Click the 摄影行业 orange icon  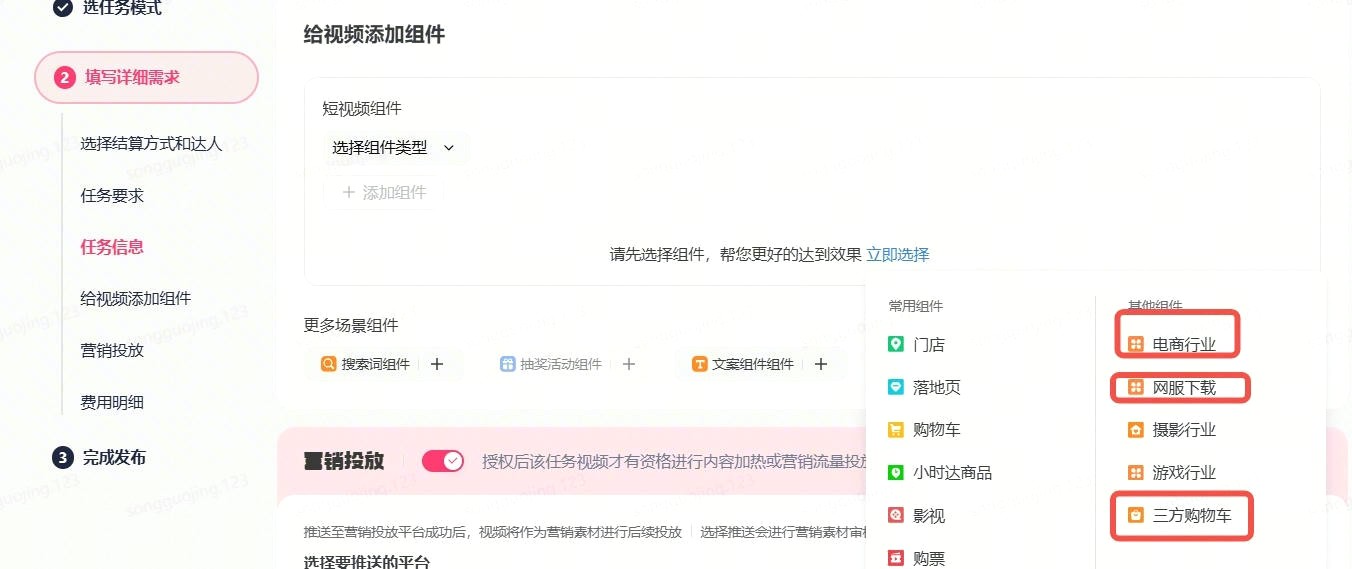[x=1136, y=430]
